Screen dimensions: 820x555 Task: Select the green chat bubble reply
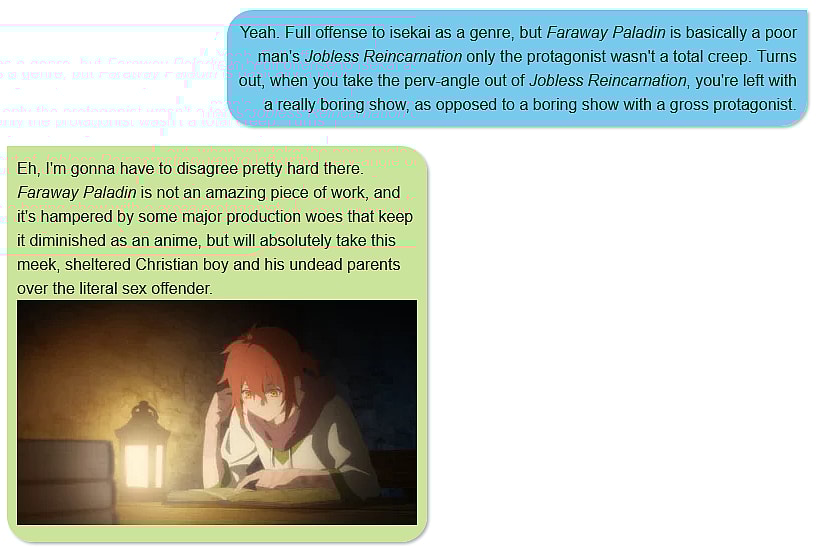pyautogui.click(x=217, y=344)
